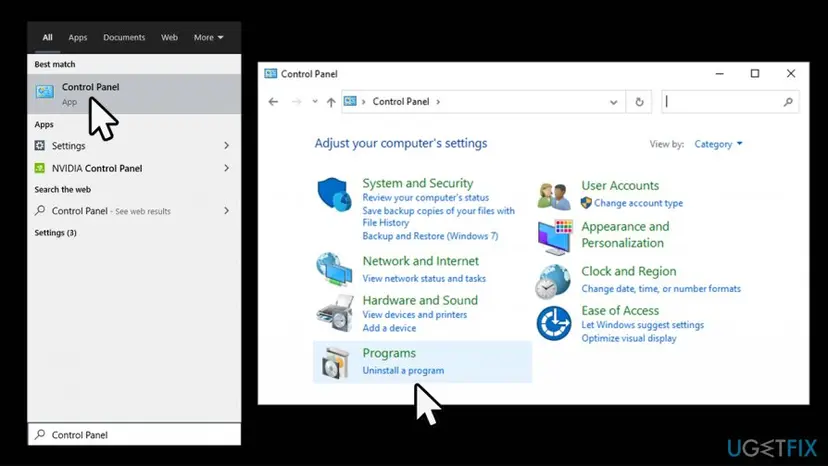This screenshot has width=828, height=467.
Task: Click View devices and printers
Action: (x=415, y=315)
